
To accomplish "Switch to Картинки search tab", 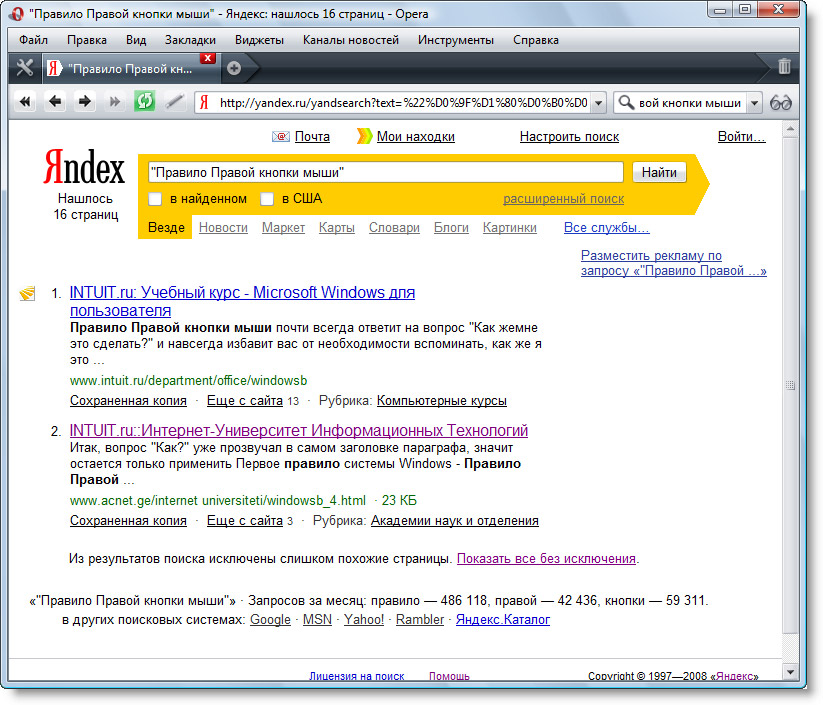I will click(510, 227).
